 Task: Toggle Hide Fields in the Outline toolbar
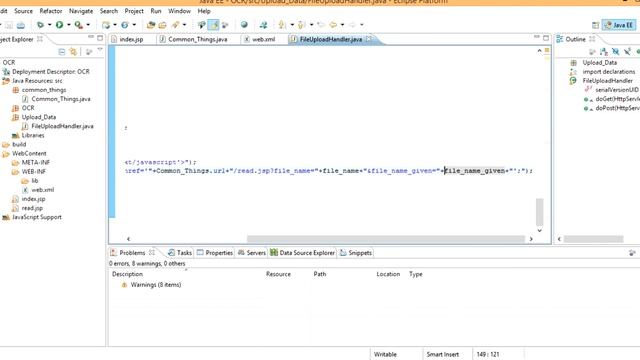616,51
